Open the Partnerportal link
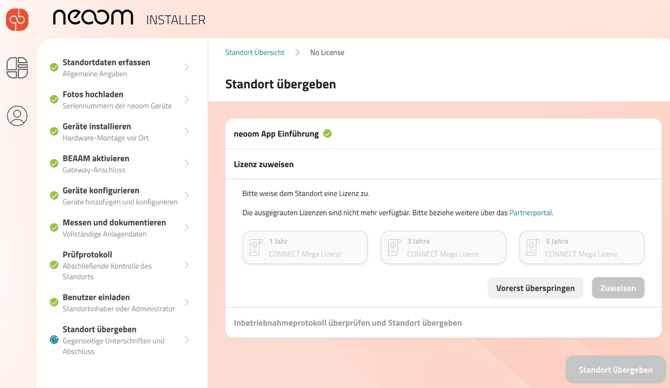Screen dimensions: 670x388 coord(531,212)
